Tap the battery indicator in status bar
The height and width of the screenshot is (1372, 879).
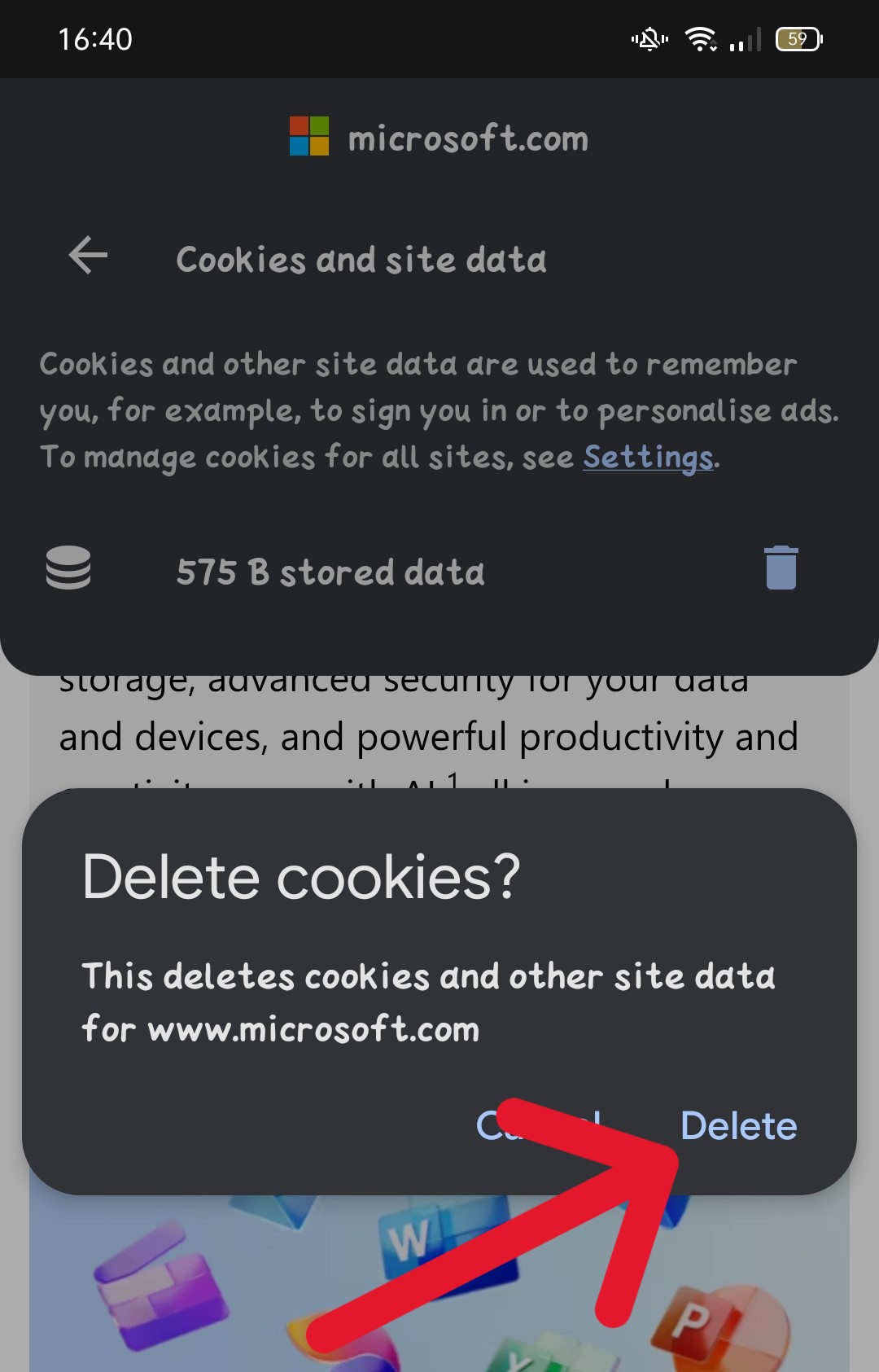coord(799,39)
